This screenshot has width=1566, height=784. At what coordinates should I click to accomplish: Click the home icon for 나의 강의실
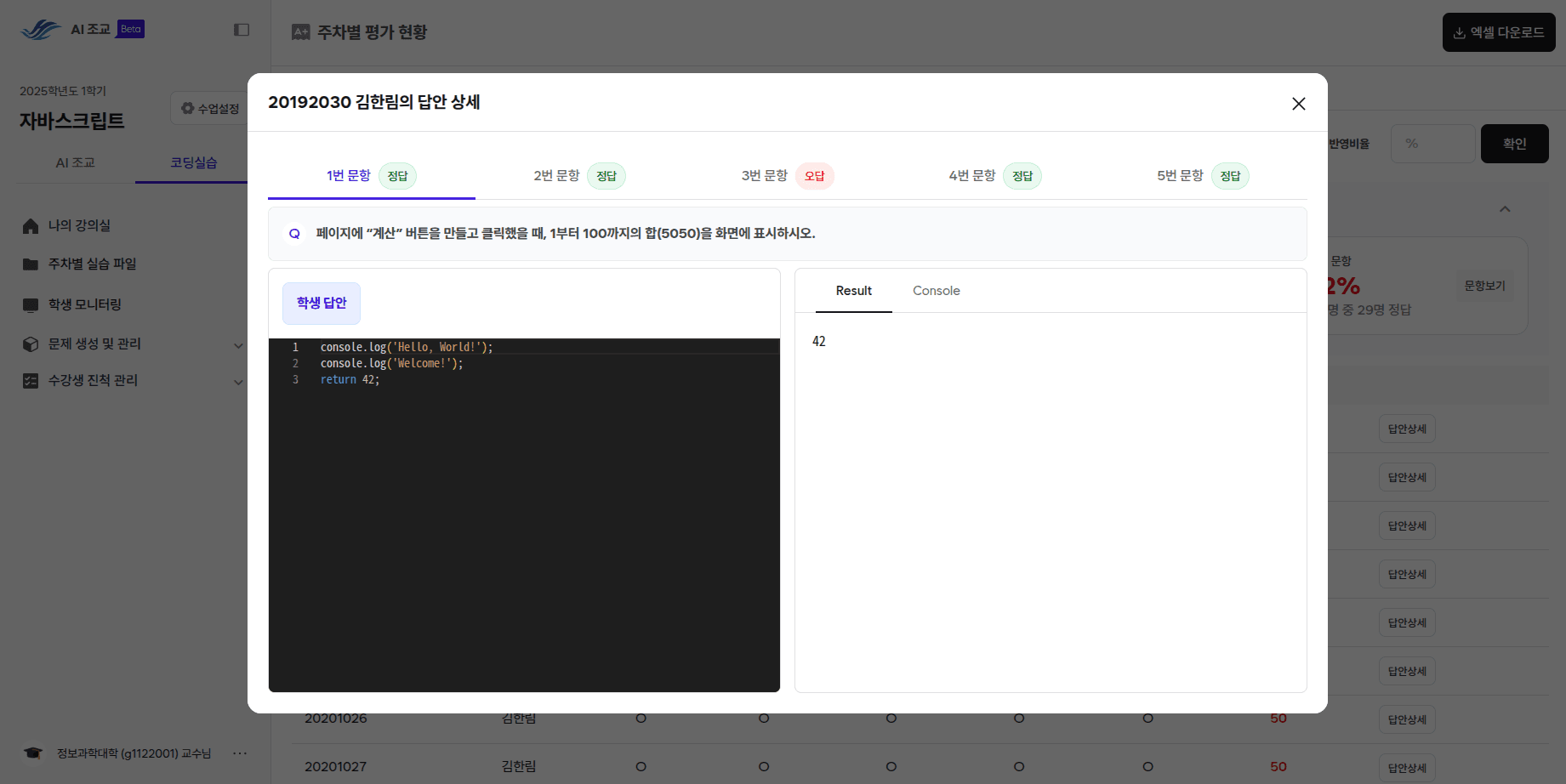(x=31, y=226)
